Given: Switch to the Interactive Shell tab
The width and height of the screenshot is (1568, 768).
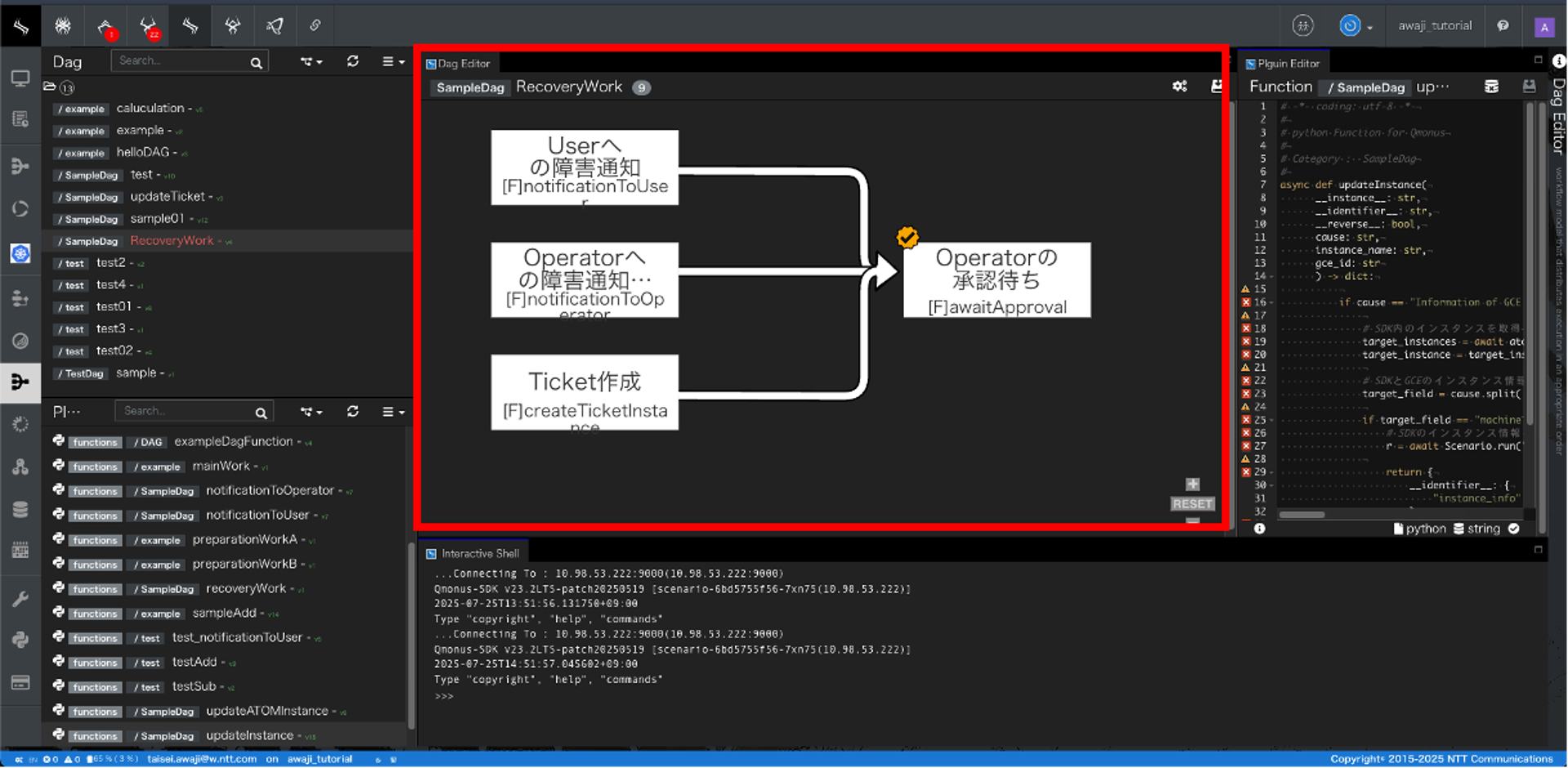Looking at the screenshot, I should (479, 553).
